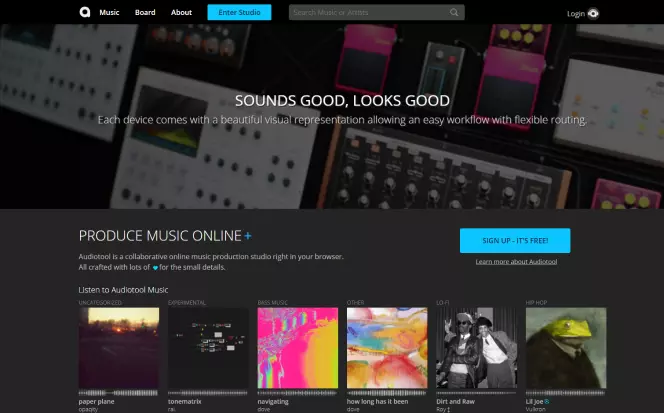
Task: Seek in the navigating waveform
Action: 298,393
